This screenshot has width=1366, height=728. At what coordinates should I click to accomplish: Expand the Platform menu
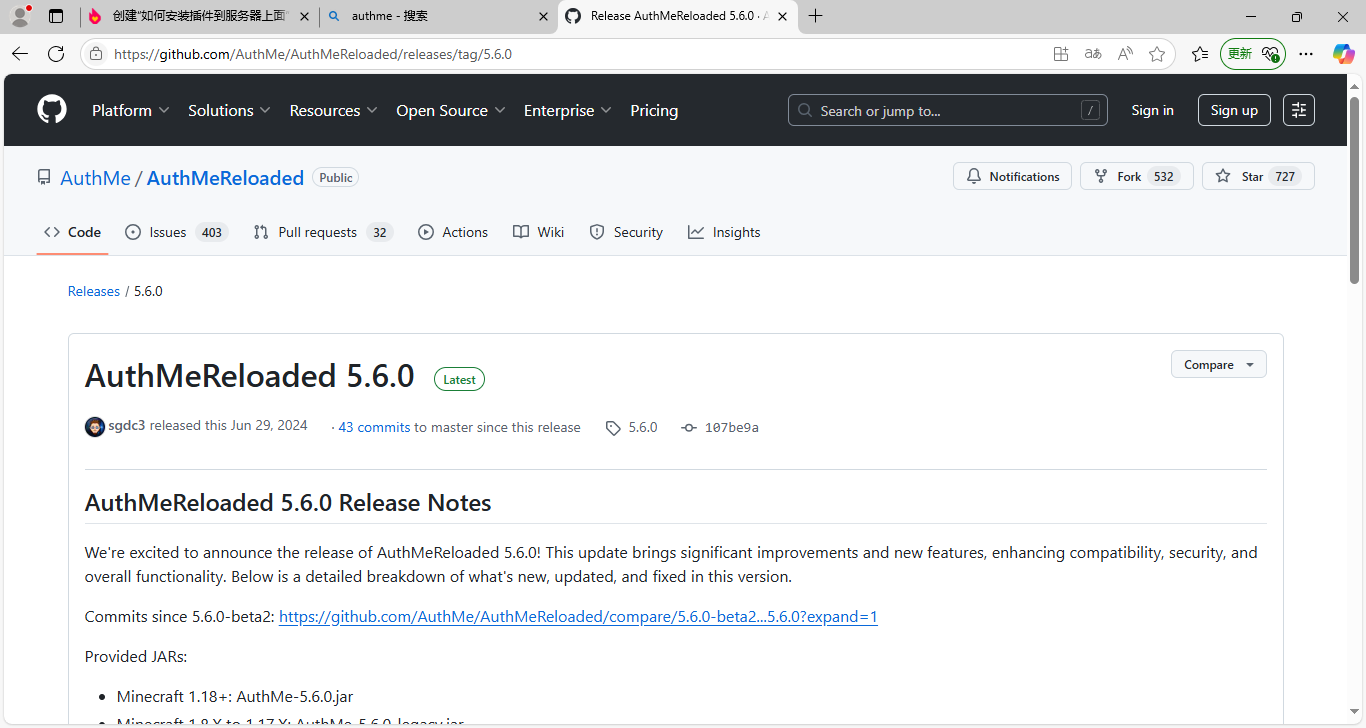(131, 110)
